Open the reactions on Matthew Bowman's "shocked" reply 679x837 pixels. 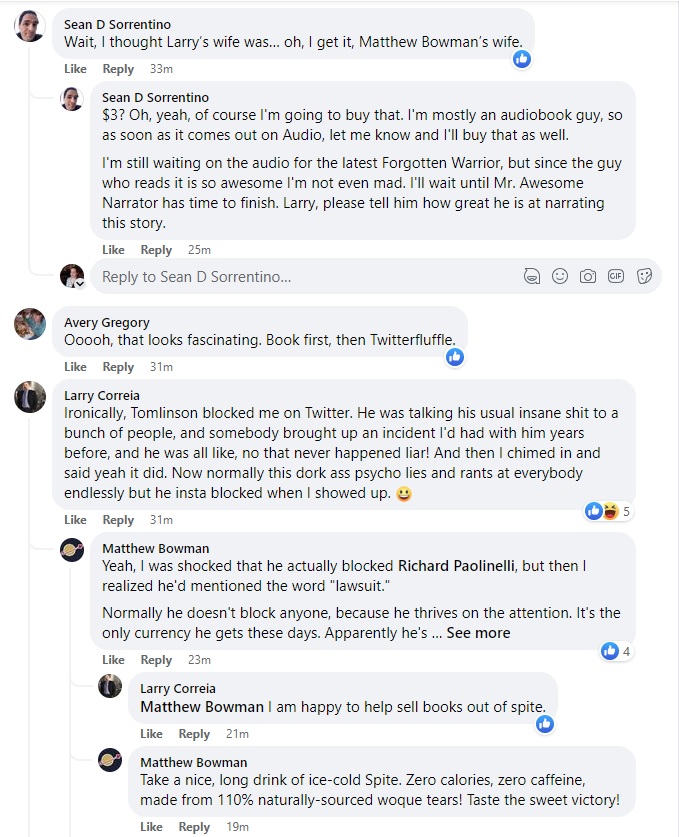[x=615, y=651]
